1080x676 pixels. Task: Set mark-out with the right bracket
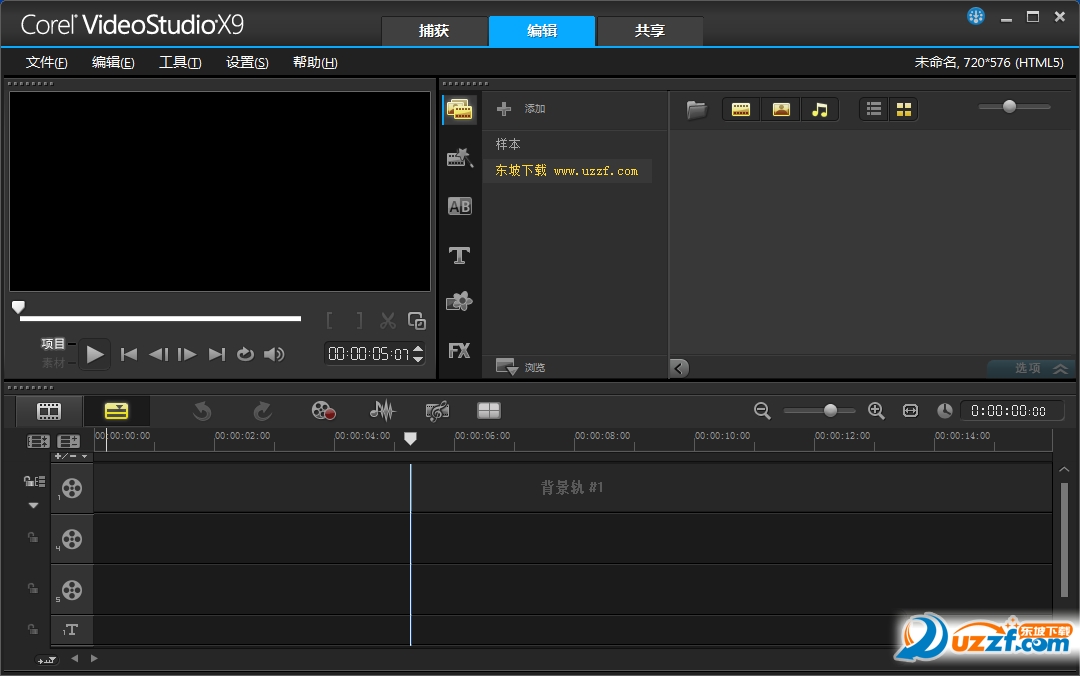(359, 320)
